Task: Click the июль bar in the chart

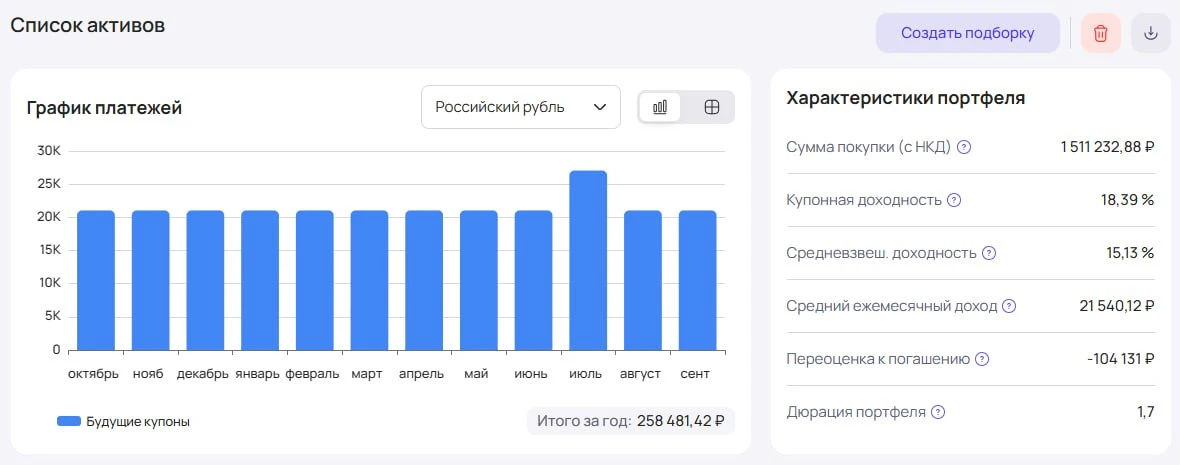Action: [x=588, y=260]
